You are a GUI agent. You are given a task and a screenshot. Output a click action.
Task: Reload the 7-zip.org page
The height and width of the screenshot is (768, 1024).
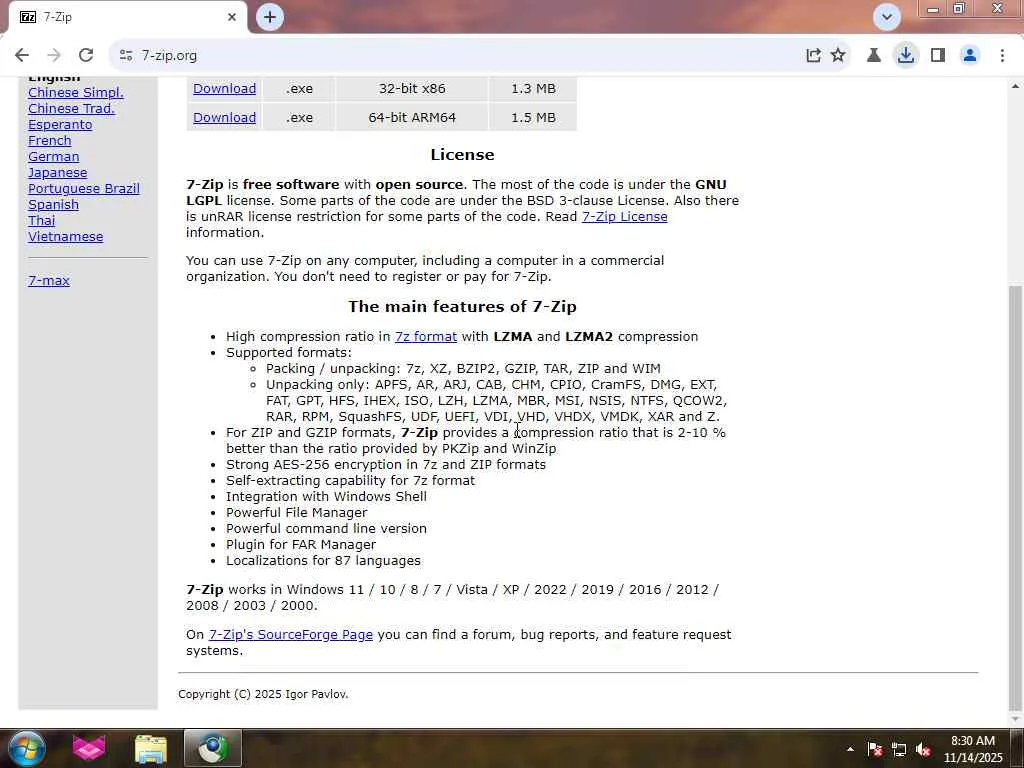[86, 56]
